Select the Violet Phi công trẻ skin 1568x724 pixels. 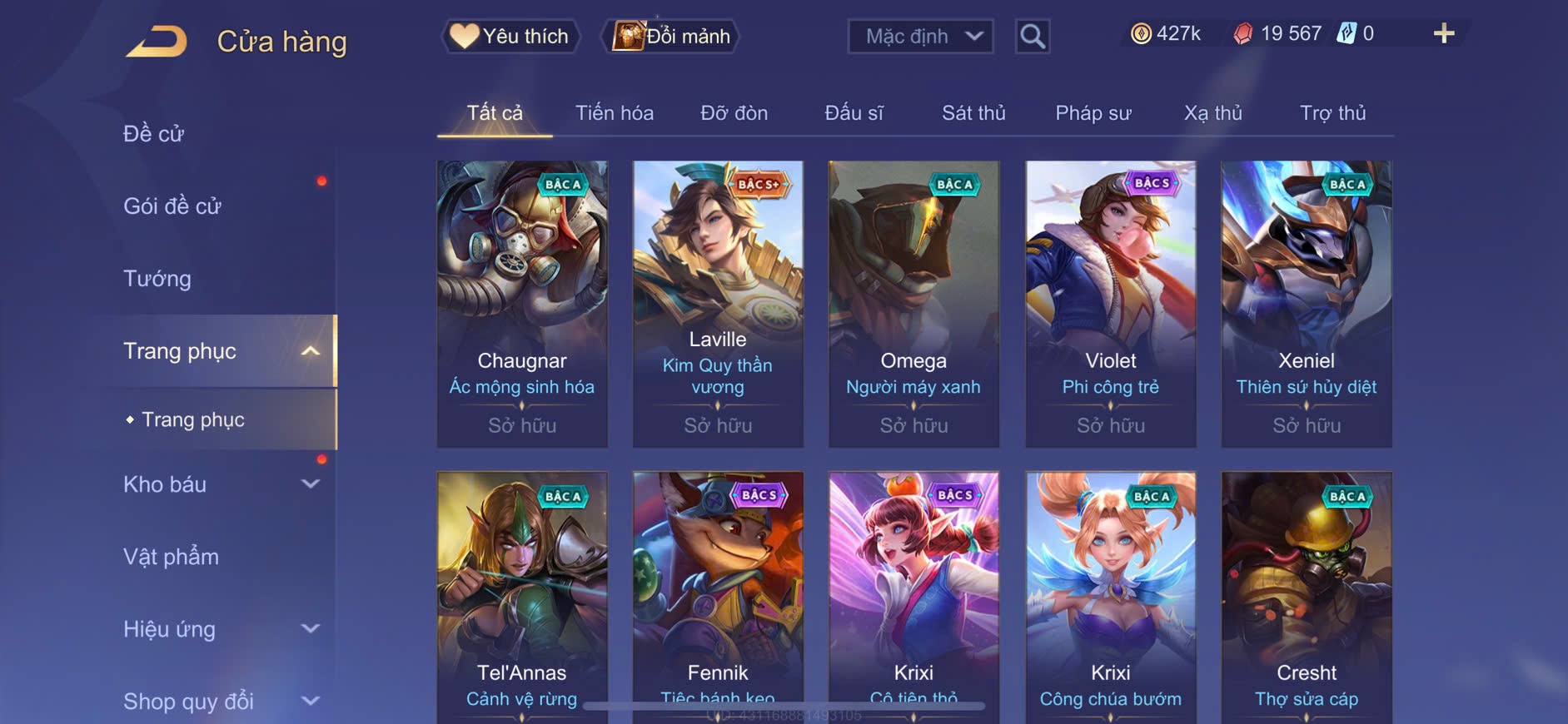[1111, 304]
